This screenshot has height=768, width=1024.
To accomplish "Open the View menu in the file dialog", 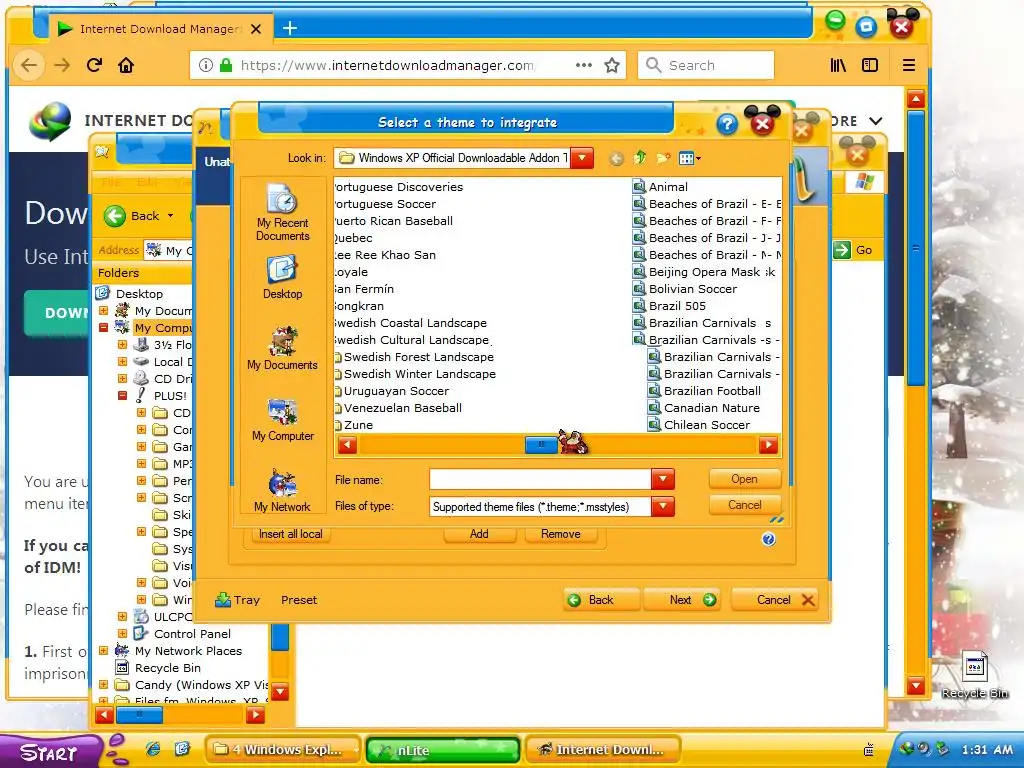I will [x=690, y=158].
